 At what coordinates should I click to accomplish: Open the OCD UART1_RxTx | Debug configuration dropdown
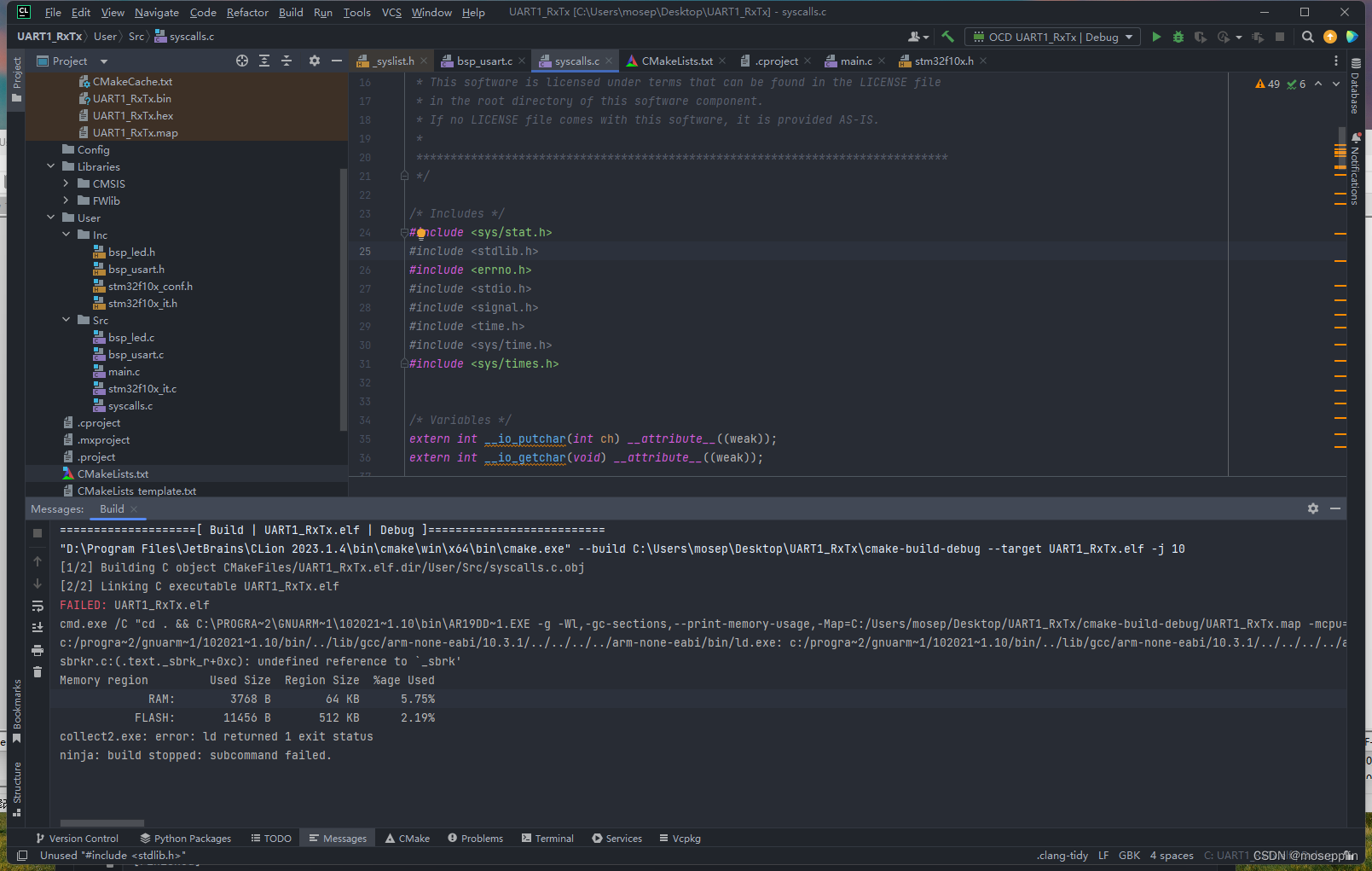pyautogui.click(x=1051, y=37)
